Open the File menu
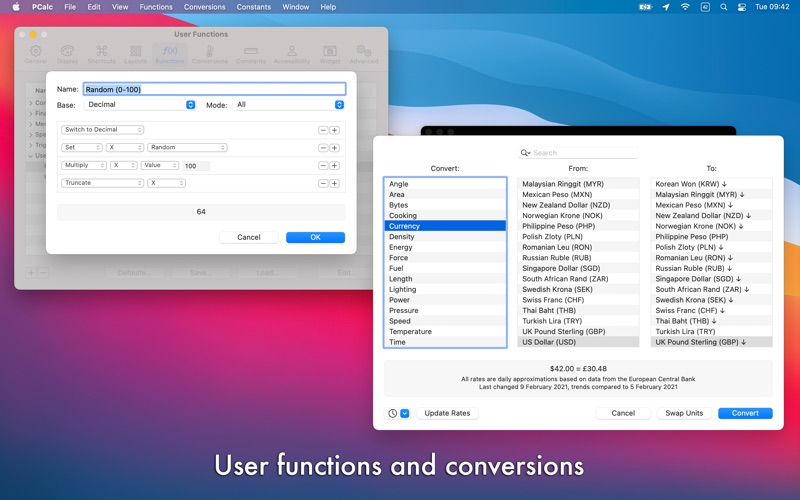The height and width of the screenshot is (500, 800). coord(70,7)
